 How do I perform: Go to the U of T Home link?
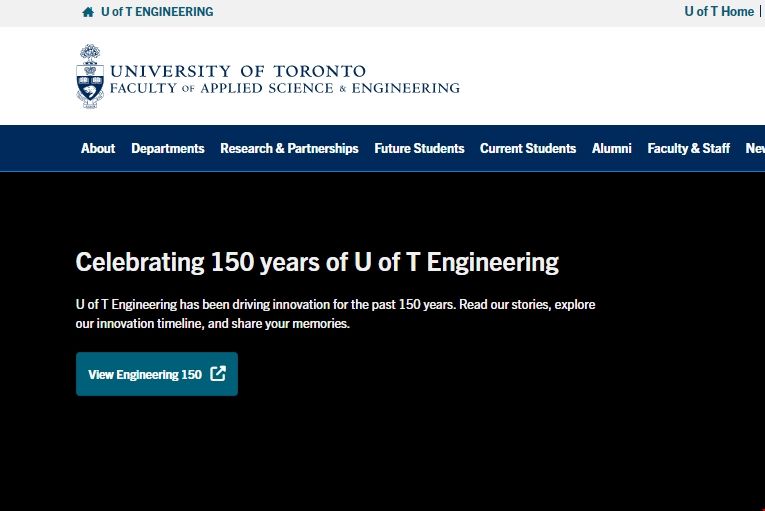718,12
